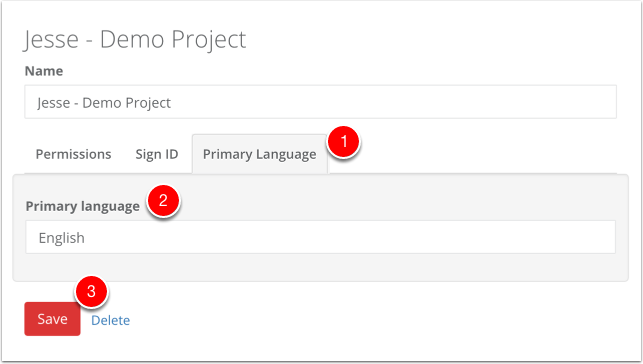
Task: Click the Jesse - Demo Project page heading
Action: pyautogui.click(x=135, y=39)
